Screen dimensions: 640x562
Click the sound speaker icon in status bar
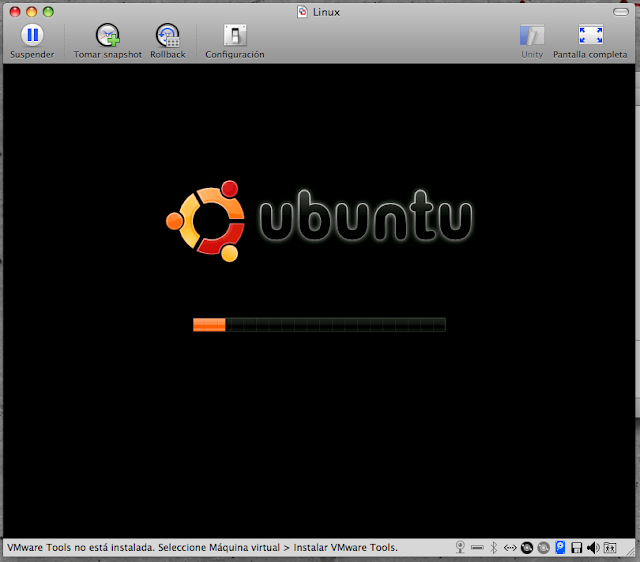pyautogui.click(x=593, y=547)
